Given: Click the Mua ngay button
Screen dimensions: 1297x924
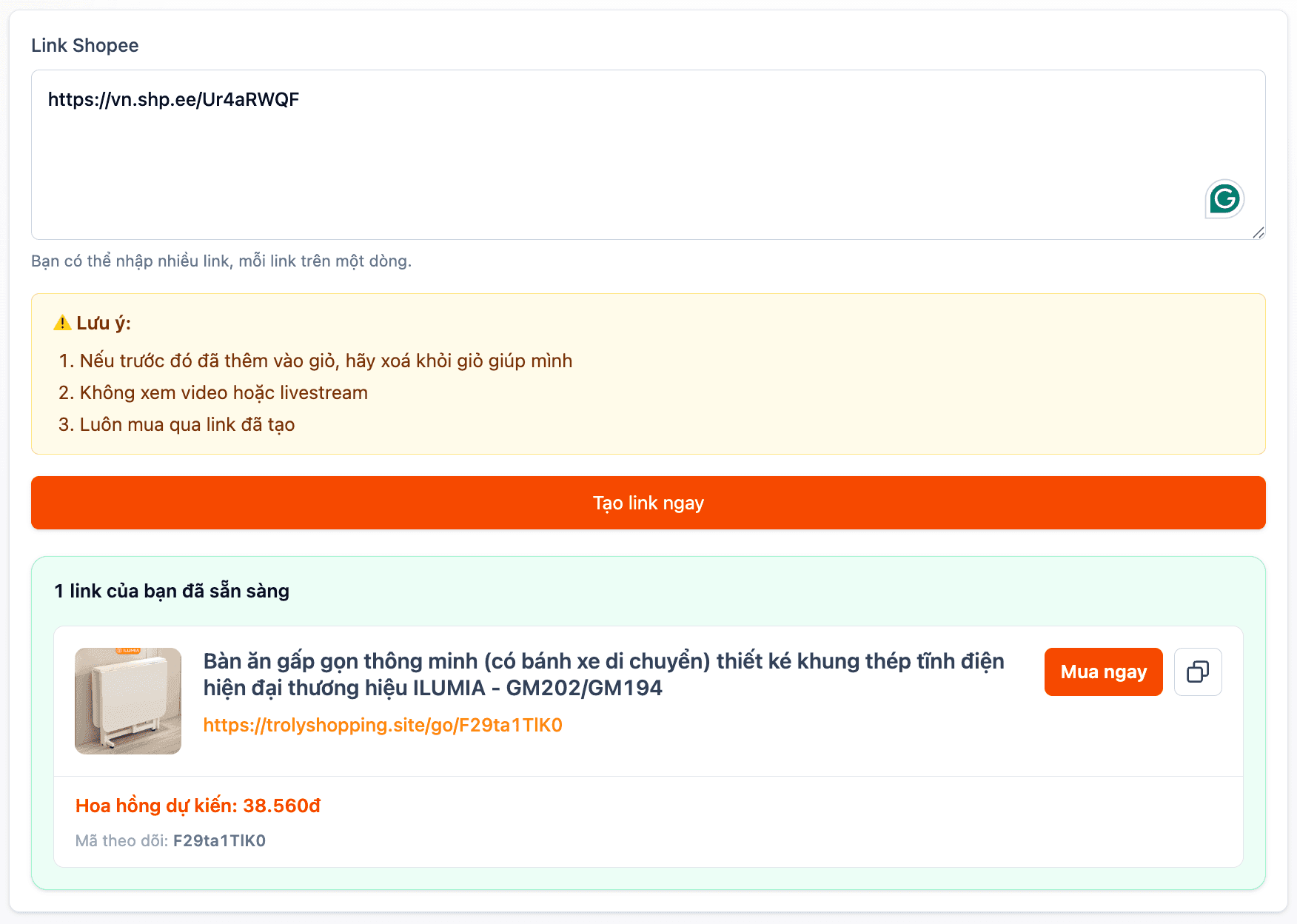Looking at the screenshot, I should [1104, 672].
